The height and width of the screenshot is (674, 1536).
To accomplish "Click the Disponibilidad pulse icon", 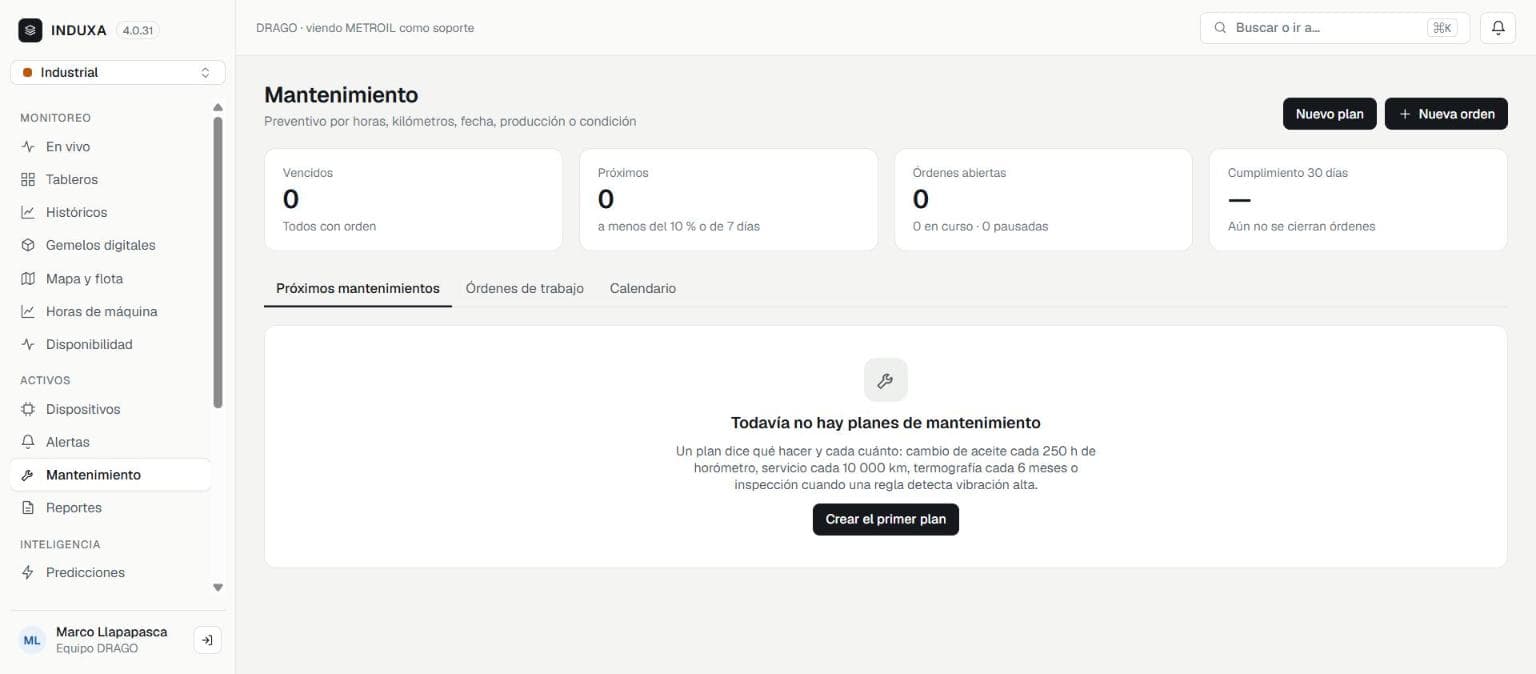I will click(28, 345).
